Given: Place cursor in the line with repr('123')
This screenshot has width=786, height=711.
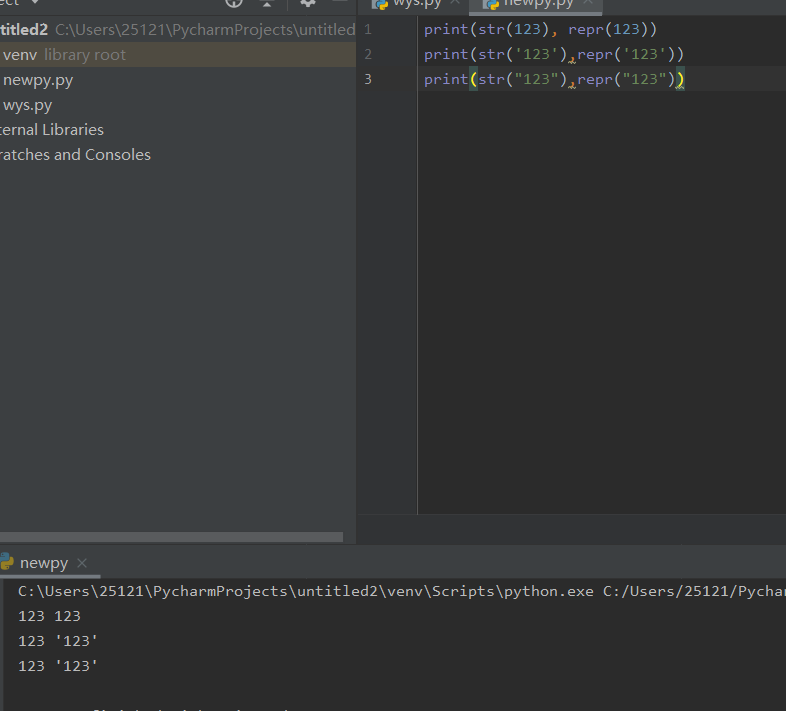Looking at the screenshot, I should pos(553,54).
